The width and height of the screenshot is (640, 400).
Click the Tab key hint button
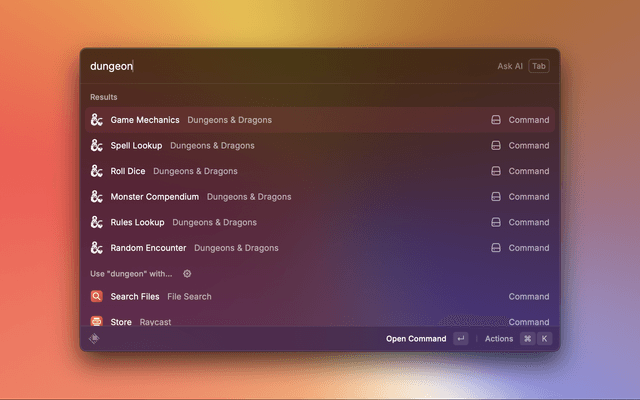click(539, 66)
